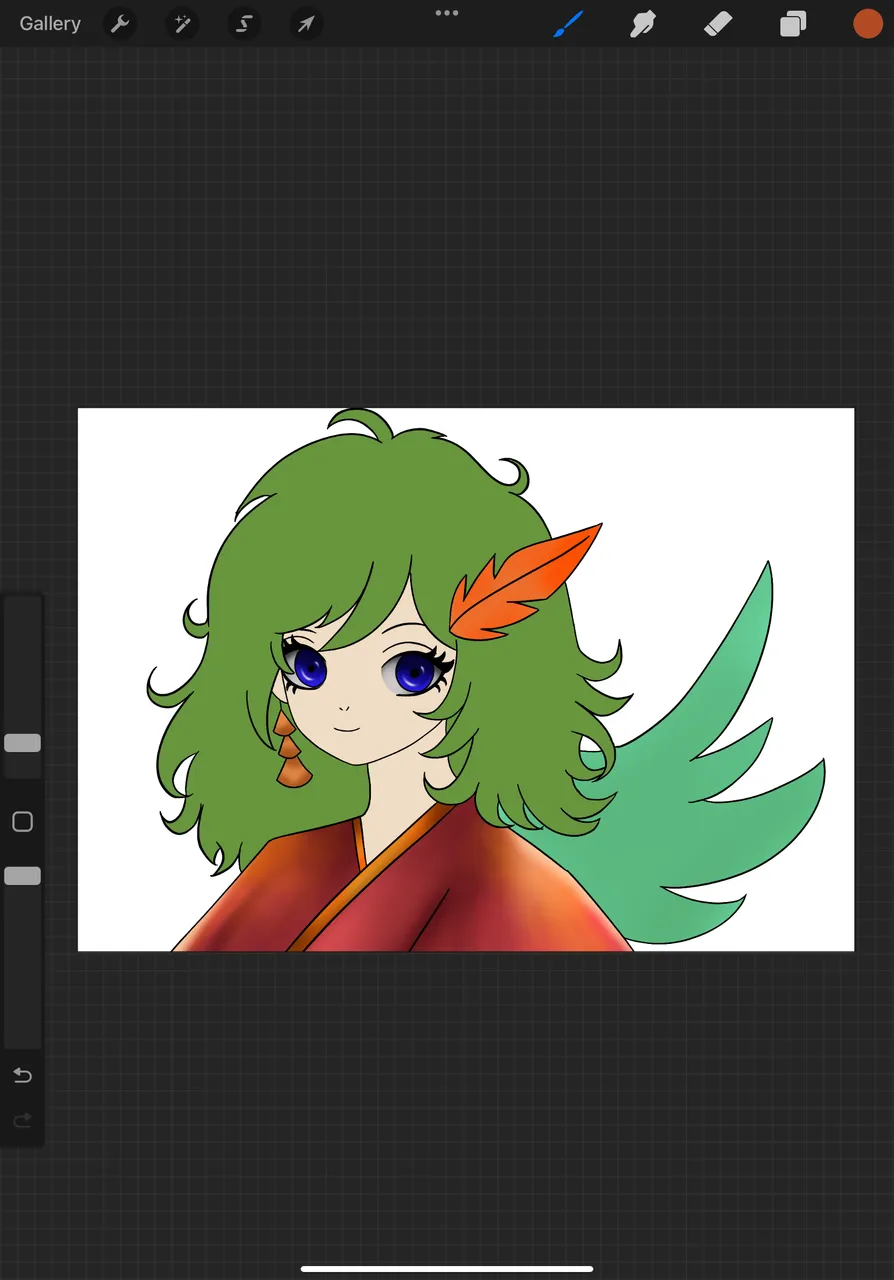894x1280 pixels.
Task: Select the Brush tool
Action: [x=567, y=24]
